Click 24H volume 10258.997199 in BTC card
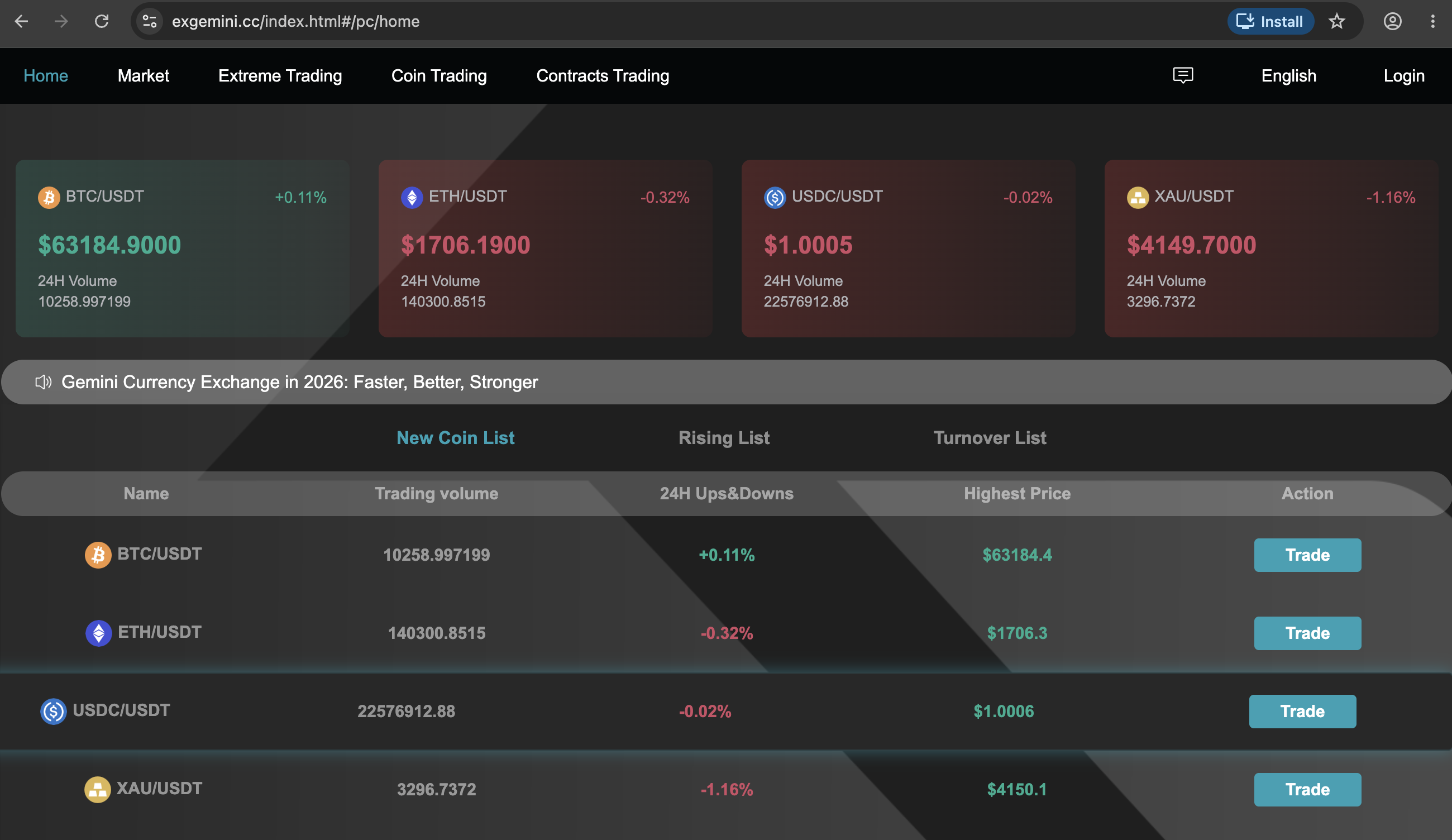The height and width of the screenshot is (840, 1452). (84, 302)
